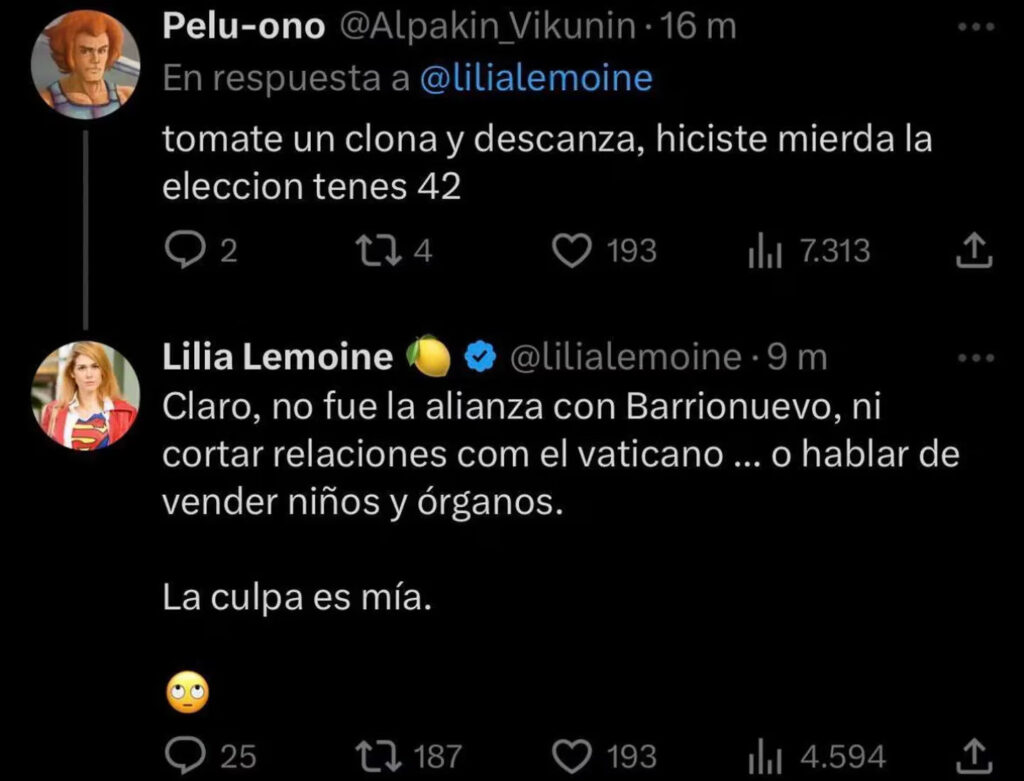Like Lilia Lemoine's tweet
Image resolution: width=1024 pixels, height=781 pixels.
click(x=573, y=754)
